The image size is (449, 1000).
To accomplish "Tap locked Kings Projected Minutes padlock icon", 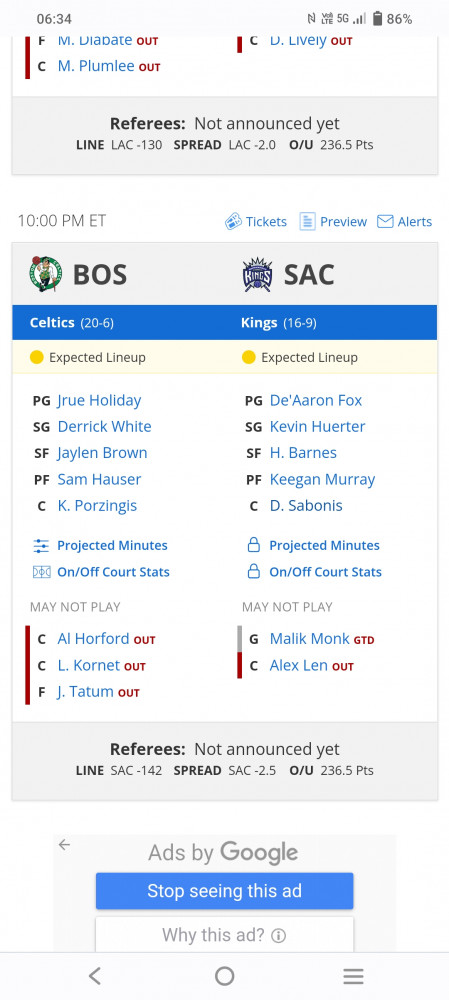I will coord(253,545).
